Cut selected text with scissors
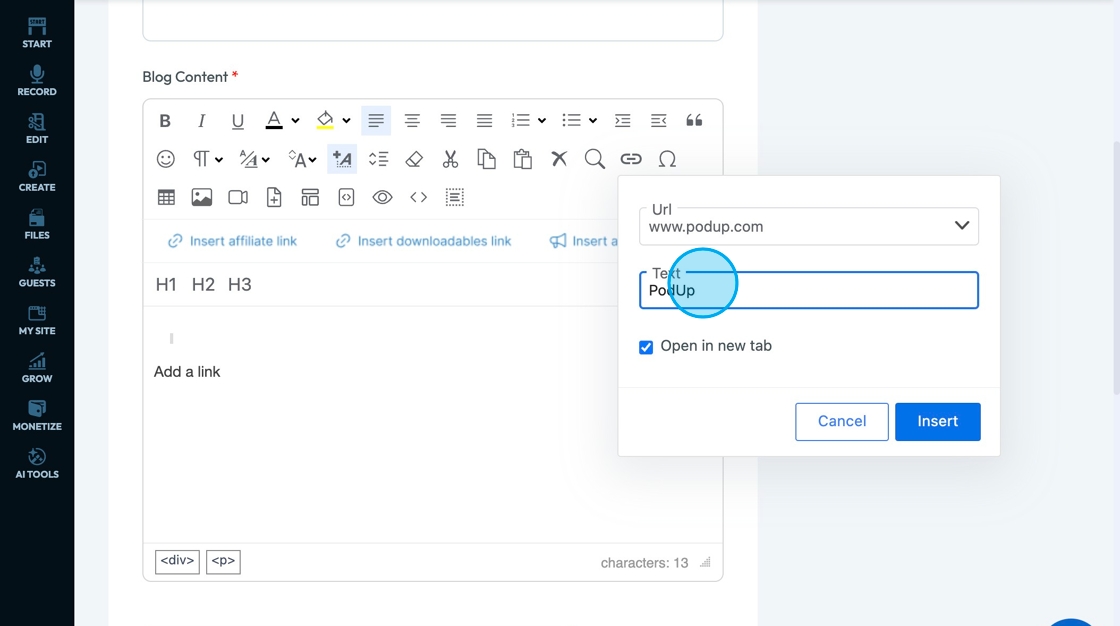1120x626 pixels. click(x=450, y=159)
